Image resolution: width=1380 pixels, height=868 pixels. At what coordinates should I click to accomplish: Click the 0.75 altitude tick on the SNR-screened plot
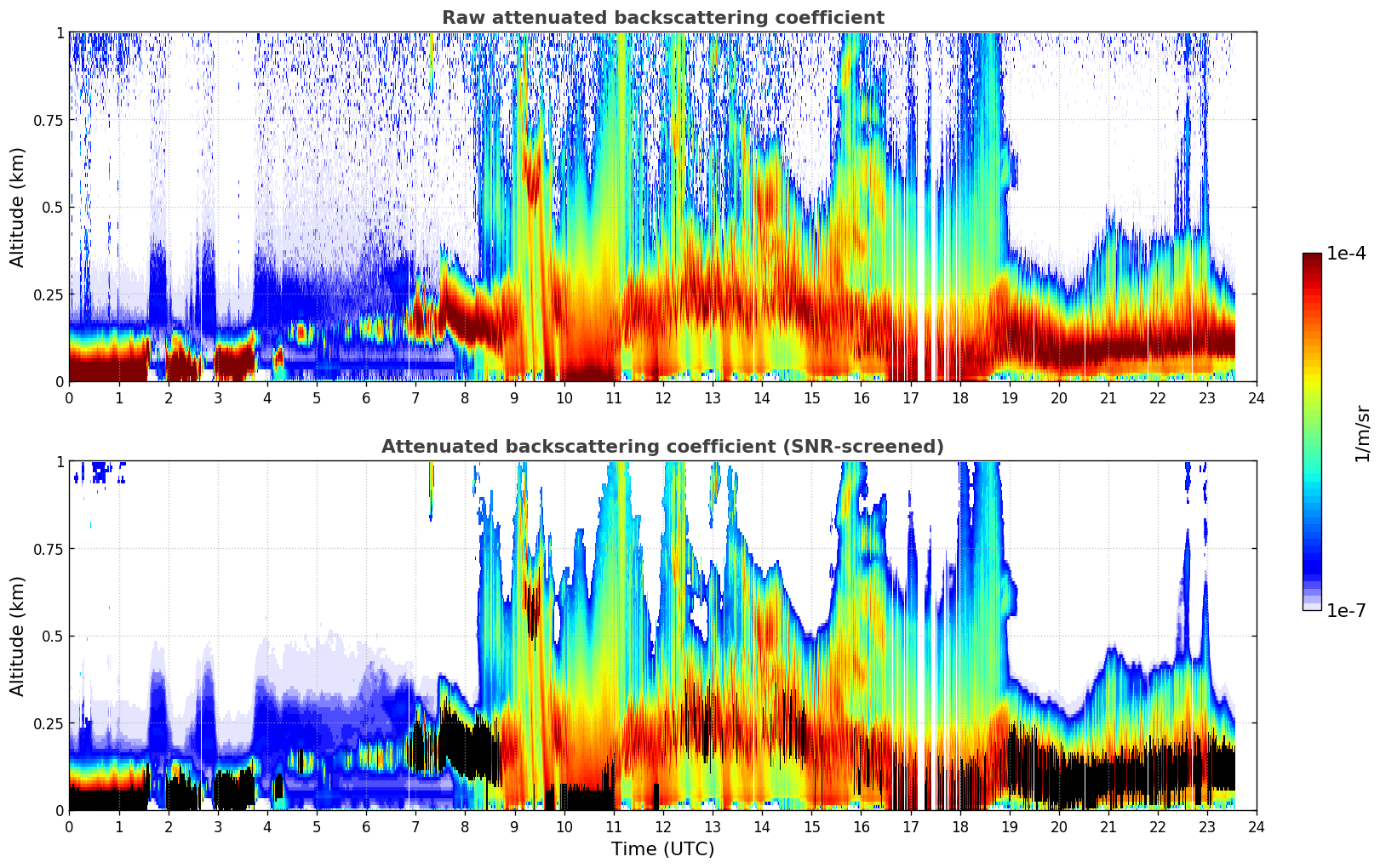click(49, 549)
